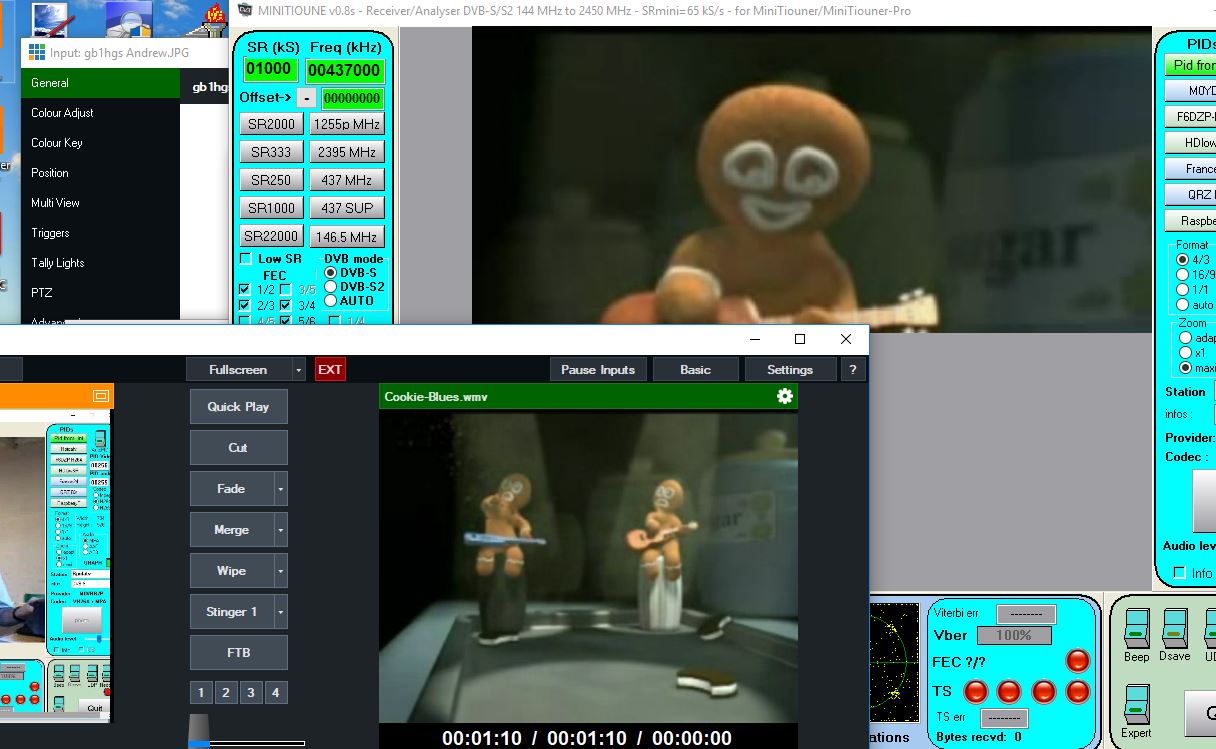The image size is (1216, 749).
Task: Check the FEC 3/5 checkbox
Action: pos(286,290)
